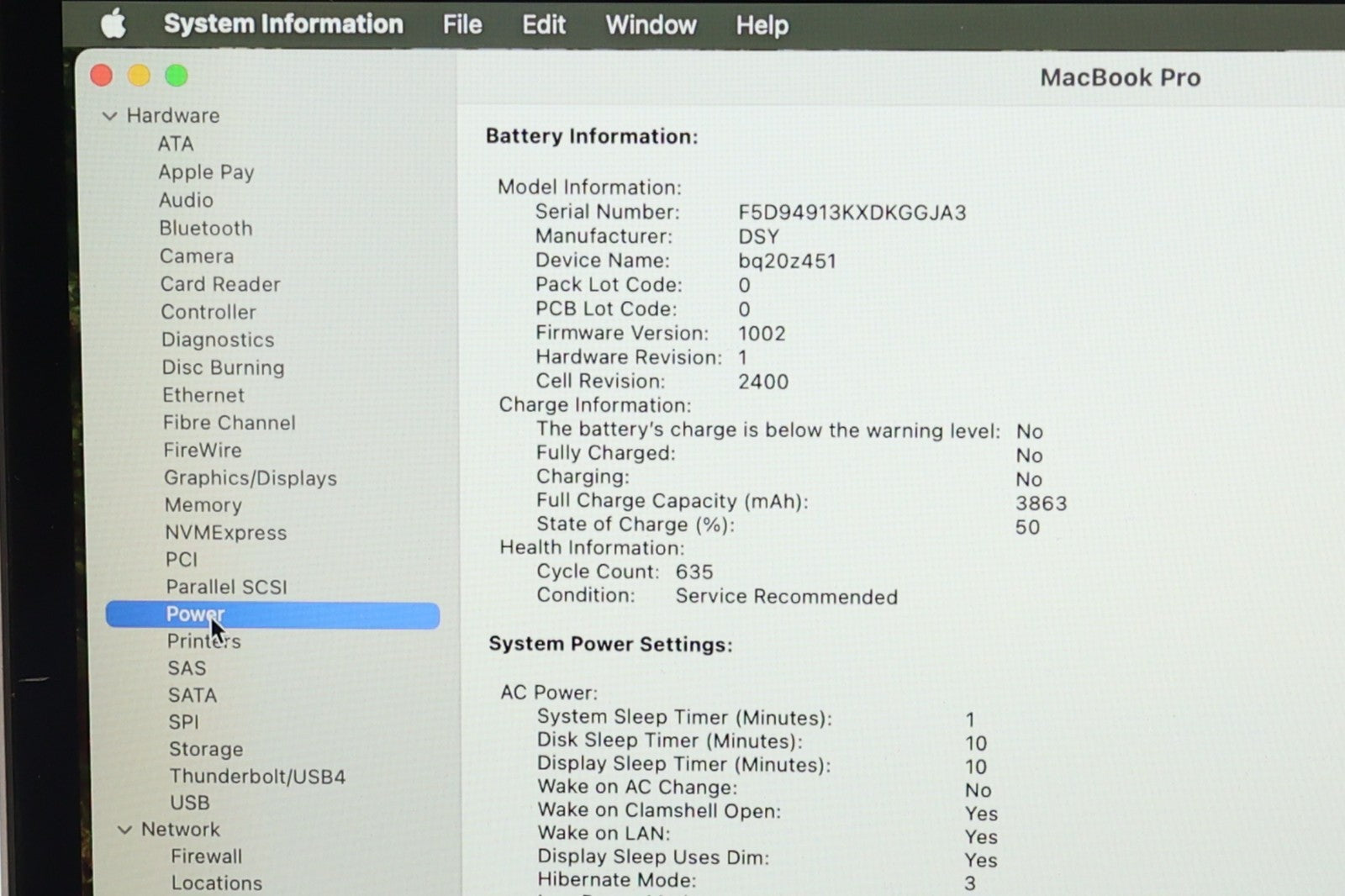
Task: Click the System Information app menu
Action: (x=283, y=24)
